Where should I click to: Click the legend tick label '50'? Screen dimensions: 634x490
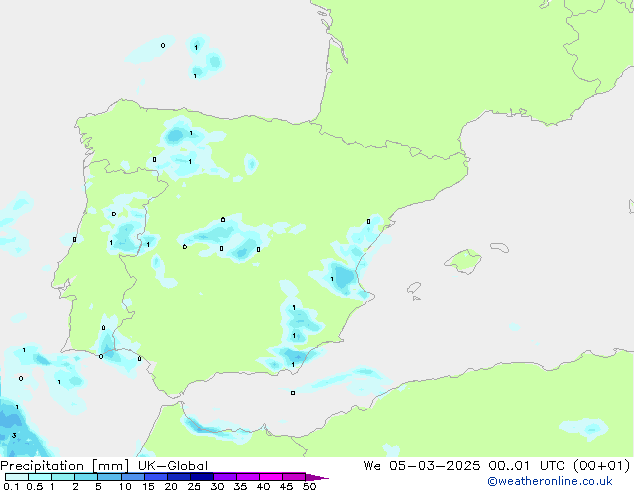click(309, 486)
